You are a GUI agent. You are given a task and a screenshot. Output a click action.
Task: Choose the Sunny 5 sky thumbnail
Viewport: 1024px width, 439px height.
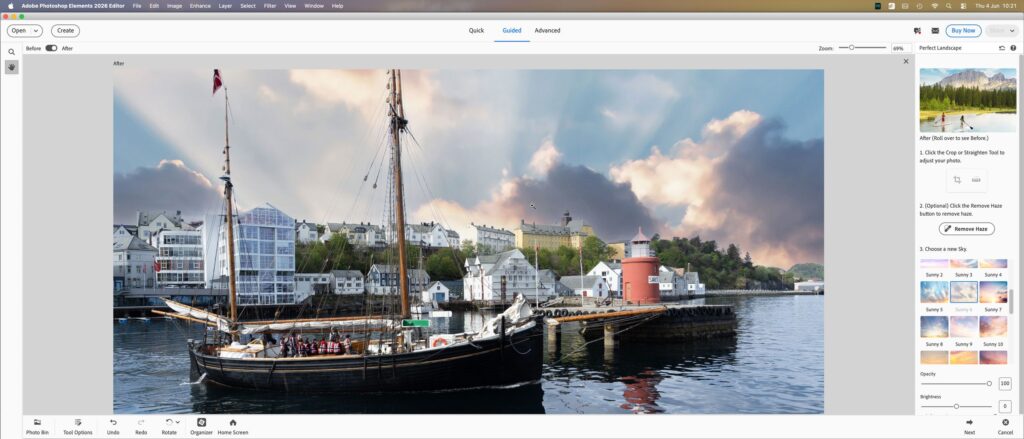click(x=934, y=292)
